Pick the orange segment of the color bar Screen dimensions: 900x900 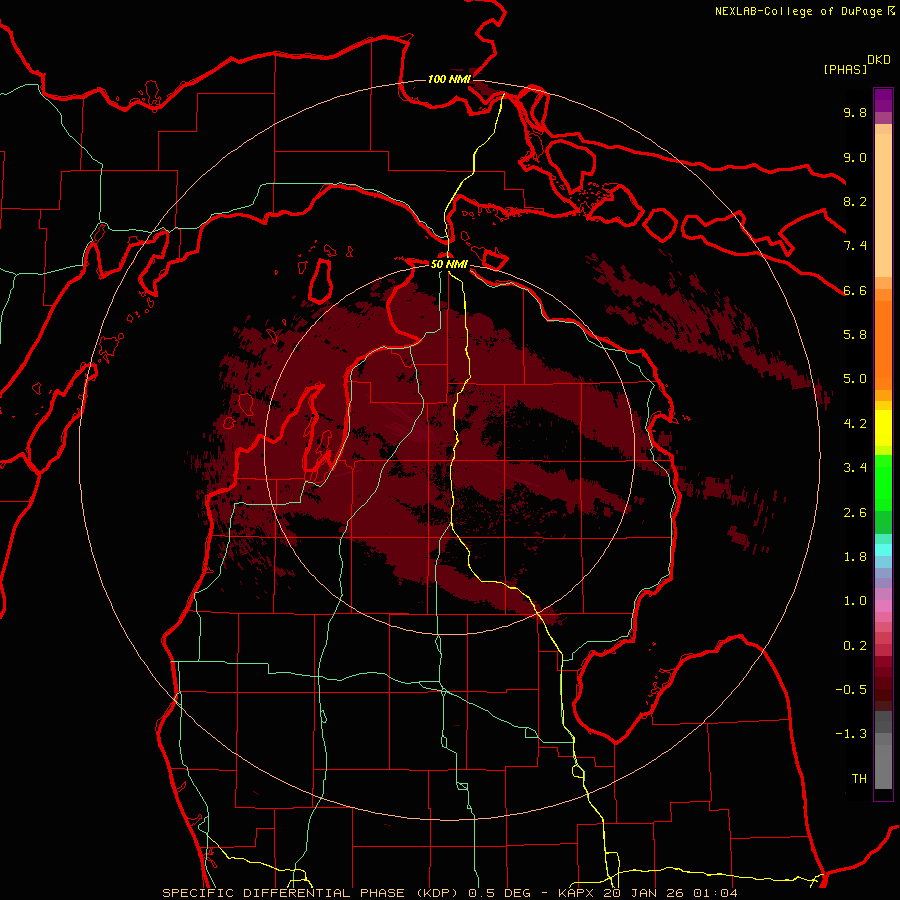pos(883,344)
